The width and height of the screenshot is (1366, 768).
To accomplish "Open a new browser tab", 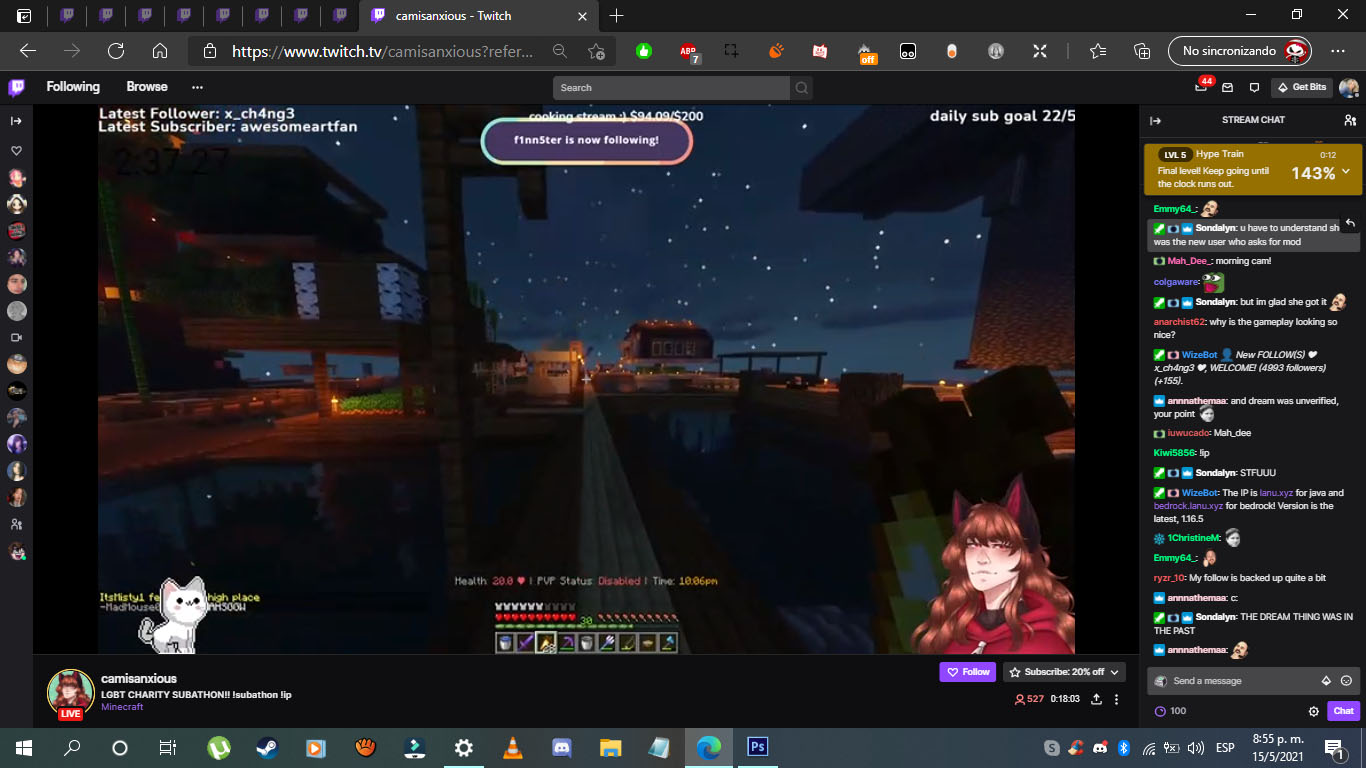I will 617,15.
